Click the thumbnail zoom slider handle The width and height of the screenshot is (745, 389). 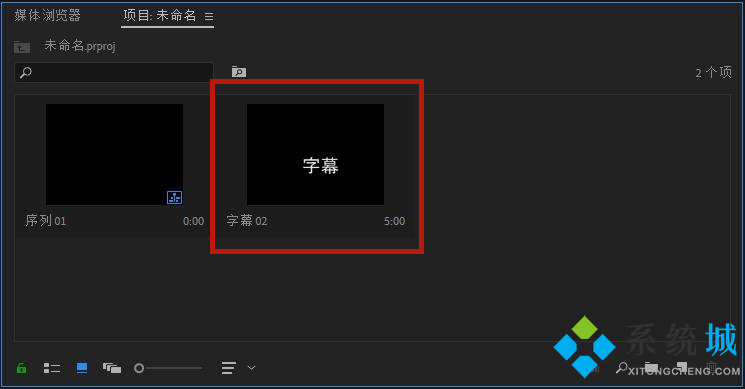(139, 368)
